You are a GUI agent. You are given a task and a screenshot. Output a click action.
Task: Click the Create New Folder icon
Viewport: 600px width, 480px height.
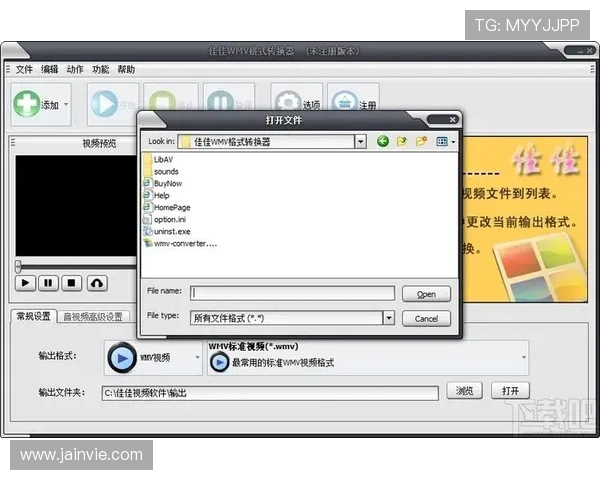tap(421, 142)
